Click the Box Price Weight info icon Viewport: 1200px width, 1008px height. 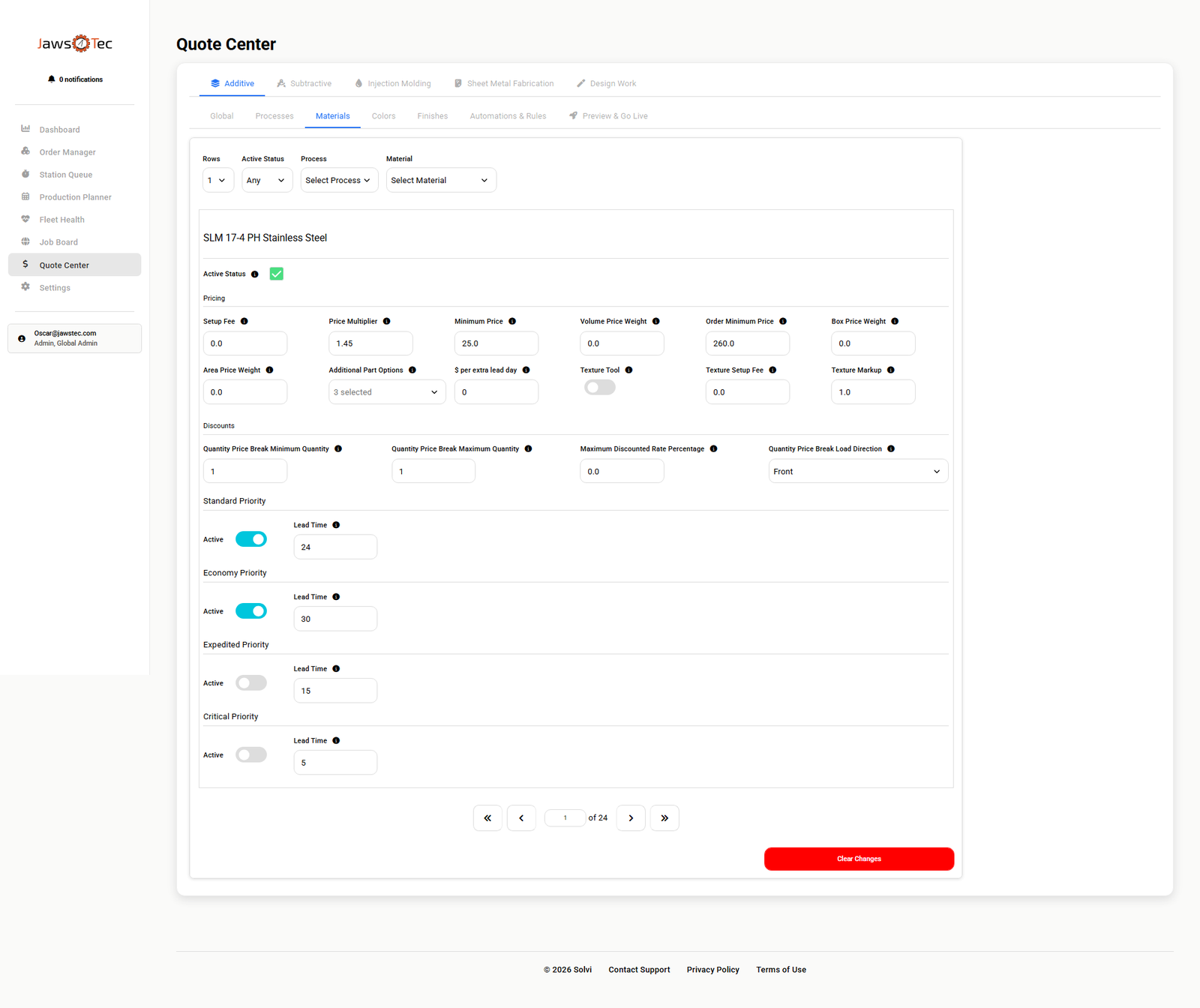pos(895,321)
